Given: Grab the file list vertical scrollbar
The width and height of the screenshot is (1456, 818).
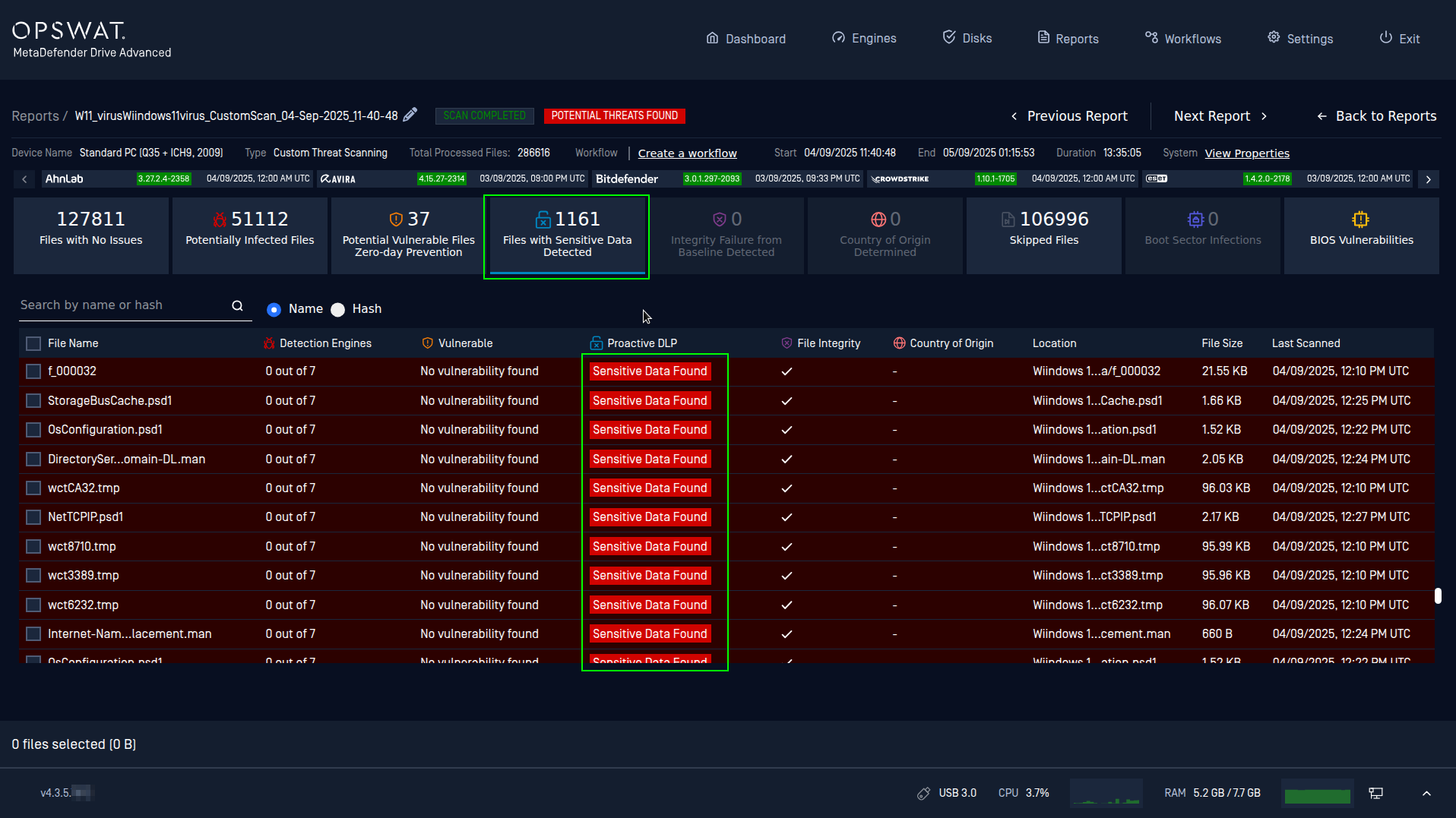Looking at the screenshot, I should pyautogui.click(x=1438, y=595).
